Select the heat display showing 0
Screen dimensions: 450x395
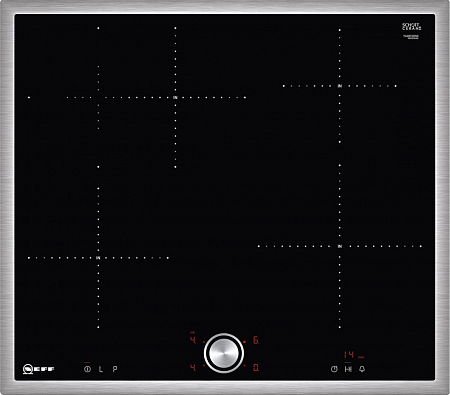pos(256,367)
